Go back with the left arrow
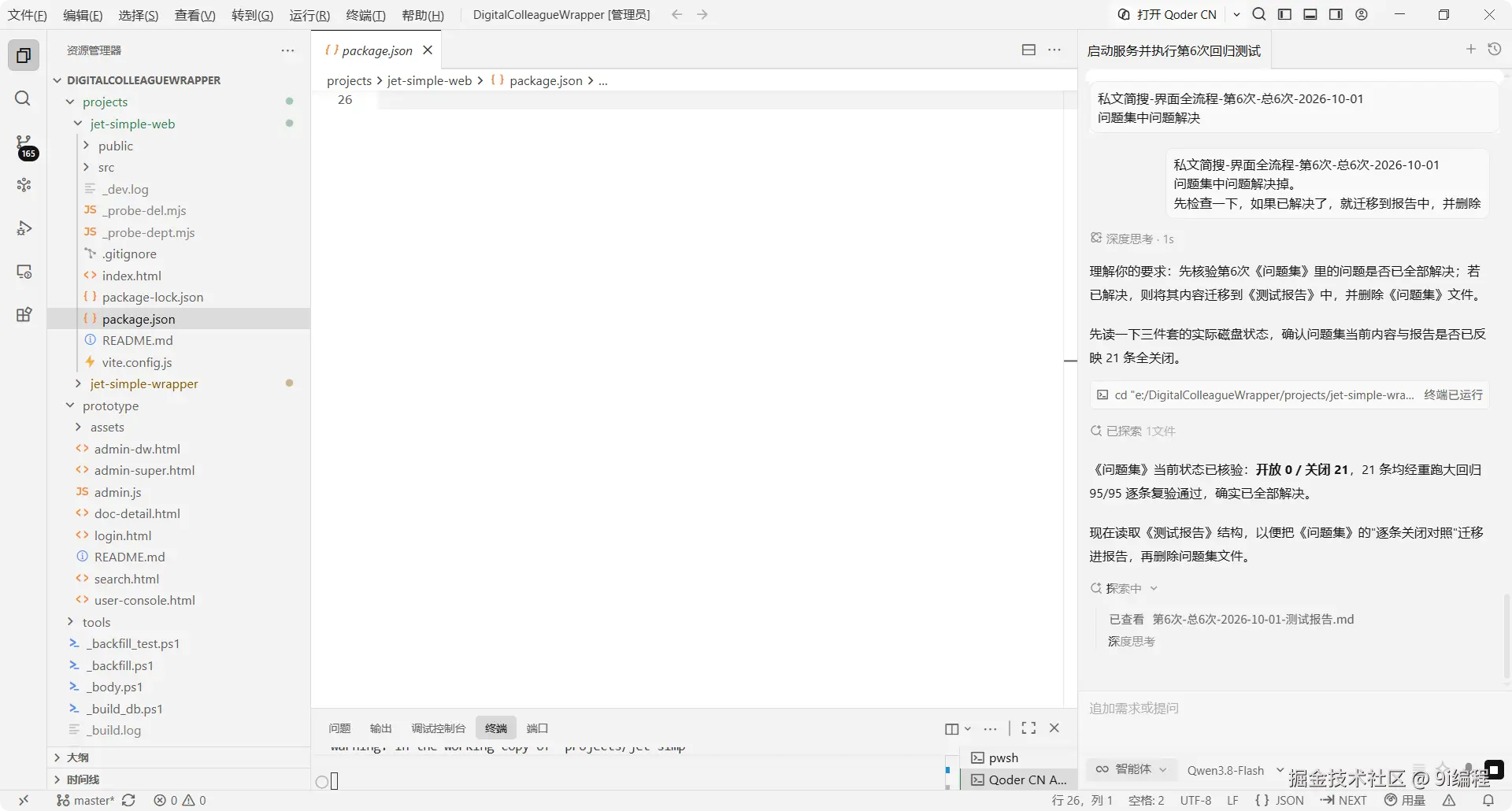This screenshot has height=811, width=1512. (676, 14)
